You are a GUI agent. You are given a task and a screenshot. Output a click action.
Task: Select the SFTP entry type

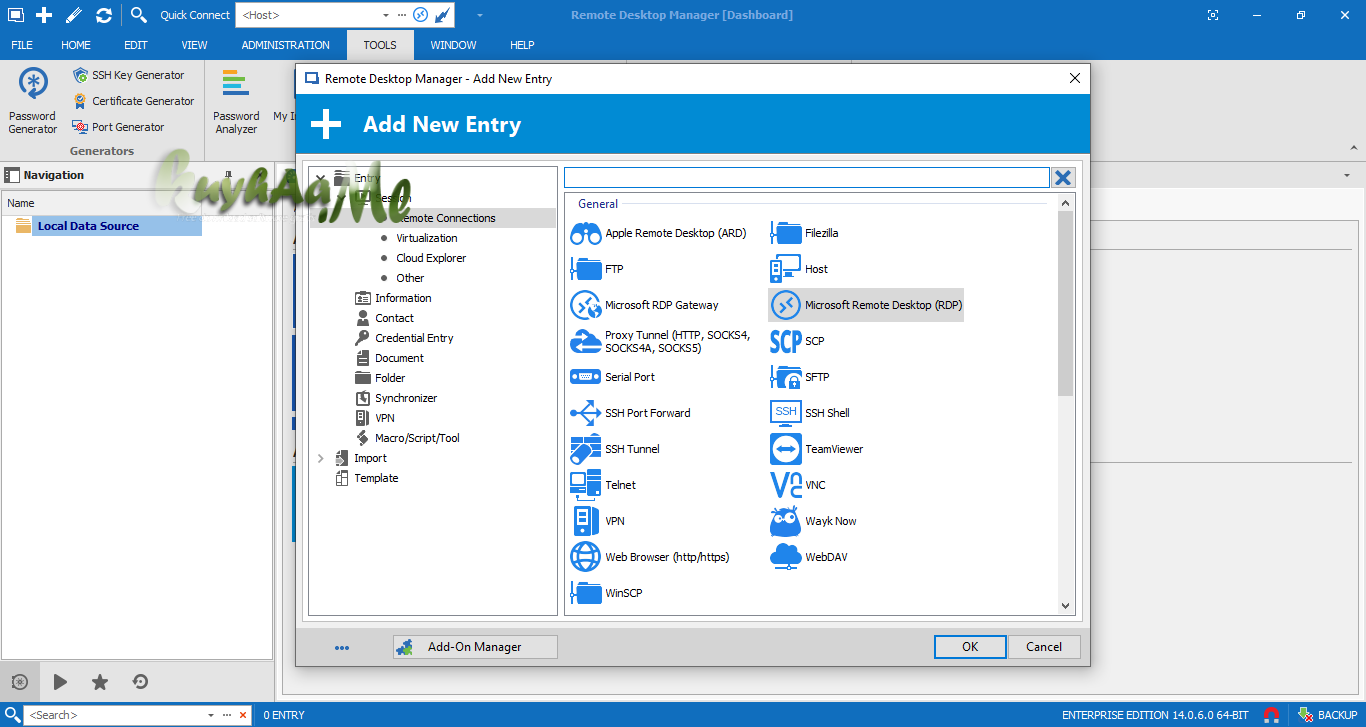coord(800,377)
